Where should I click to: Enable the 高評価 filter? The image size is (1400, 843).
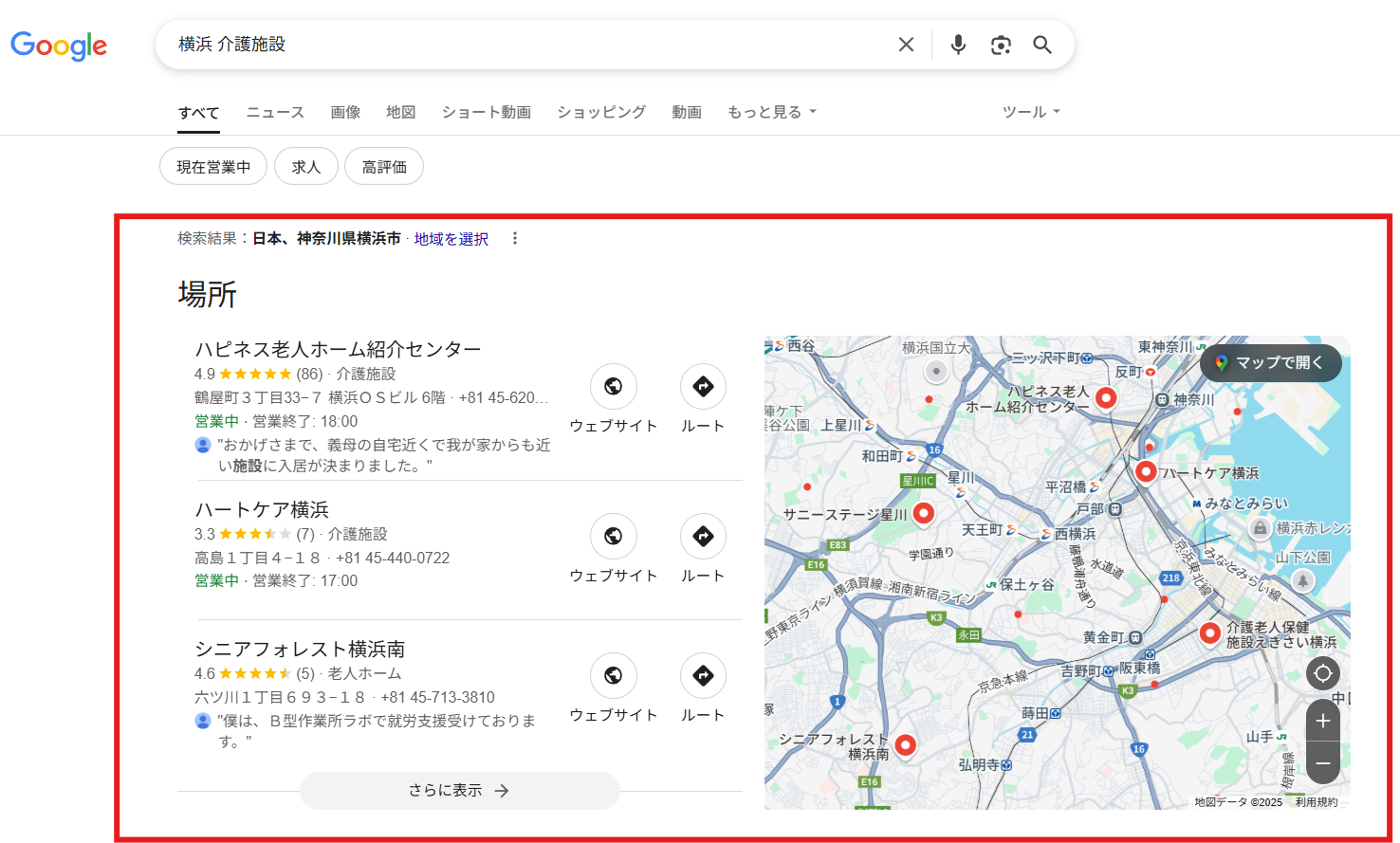(383, 166)
